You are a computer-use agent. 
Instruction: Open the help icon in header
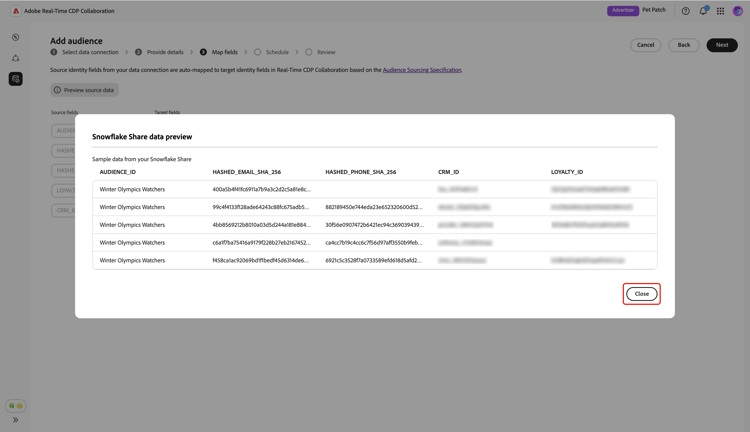coord(685,11)
